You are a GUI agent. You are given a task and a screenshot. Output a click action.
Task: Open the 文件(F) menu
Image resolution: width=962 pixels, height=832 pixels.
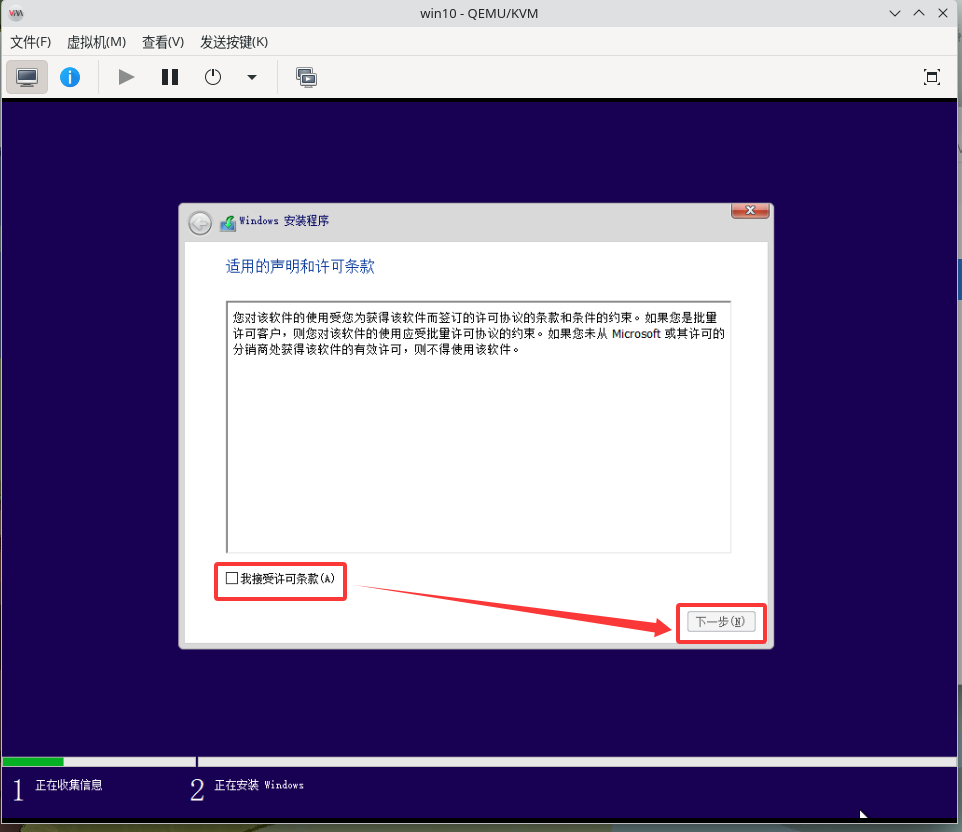tap(31, 42)
